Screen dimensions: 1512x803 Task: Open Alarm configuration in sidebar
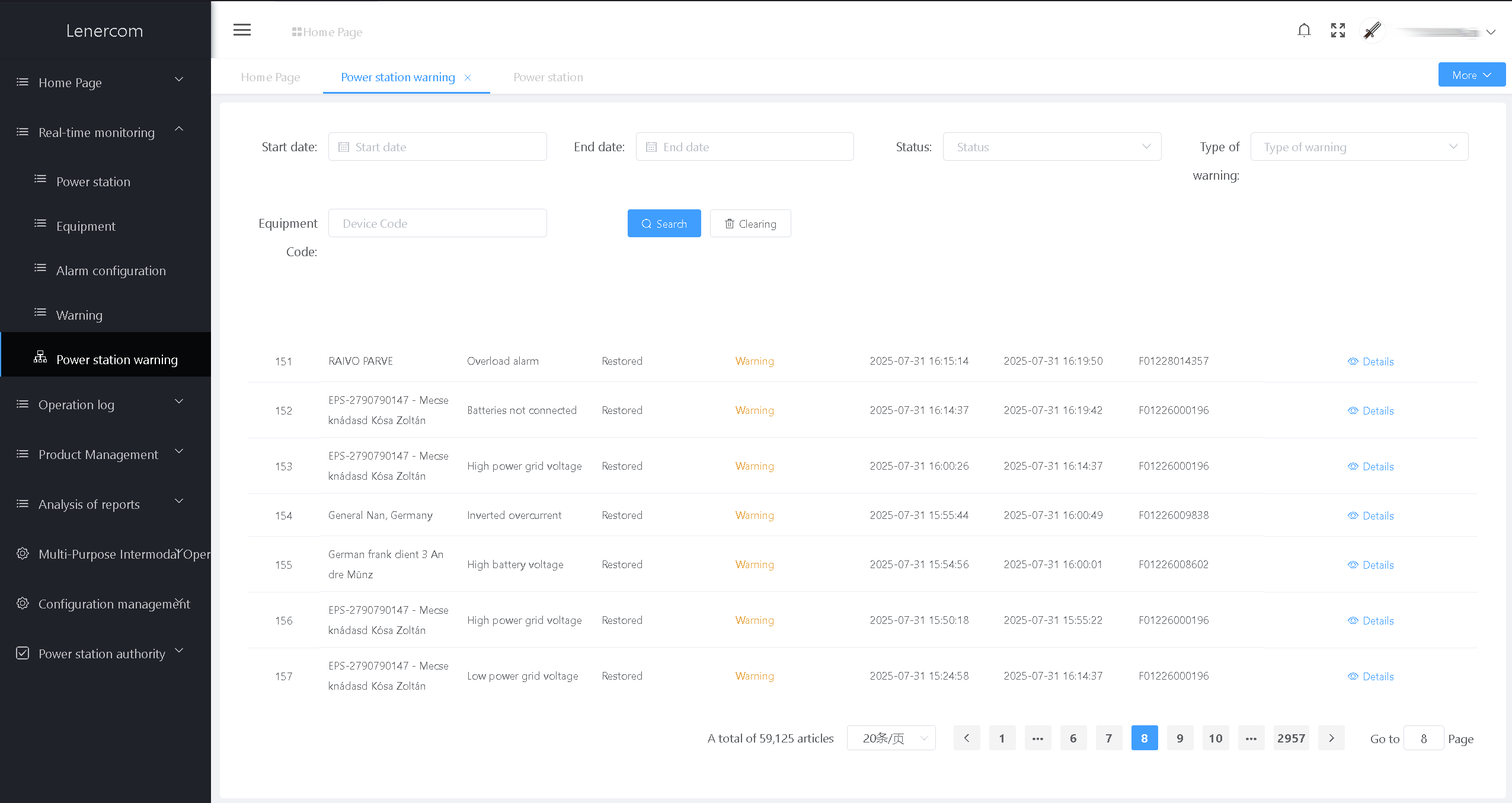111,271
